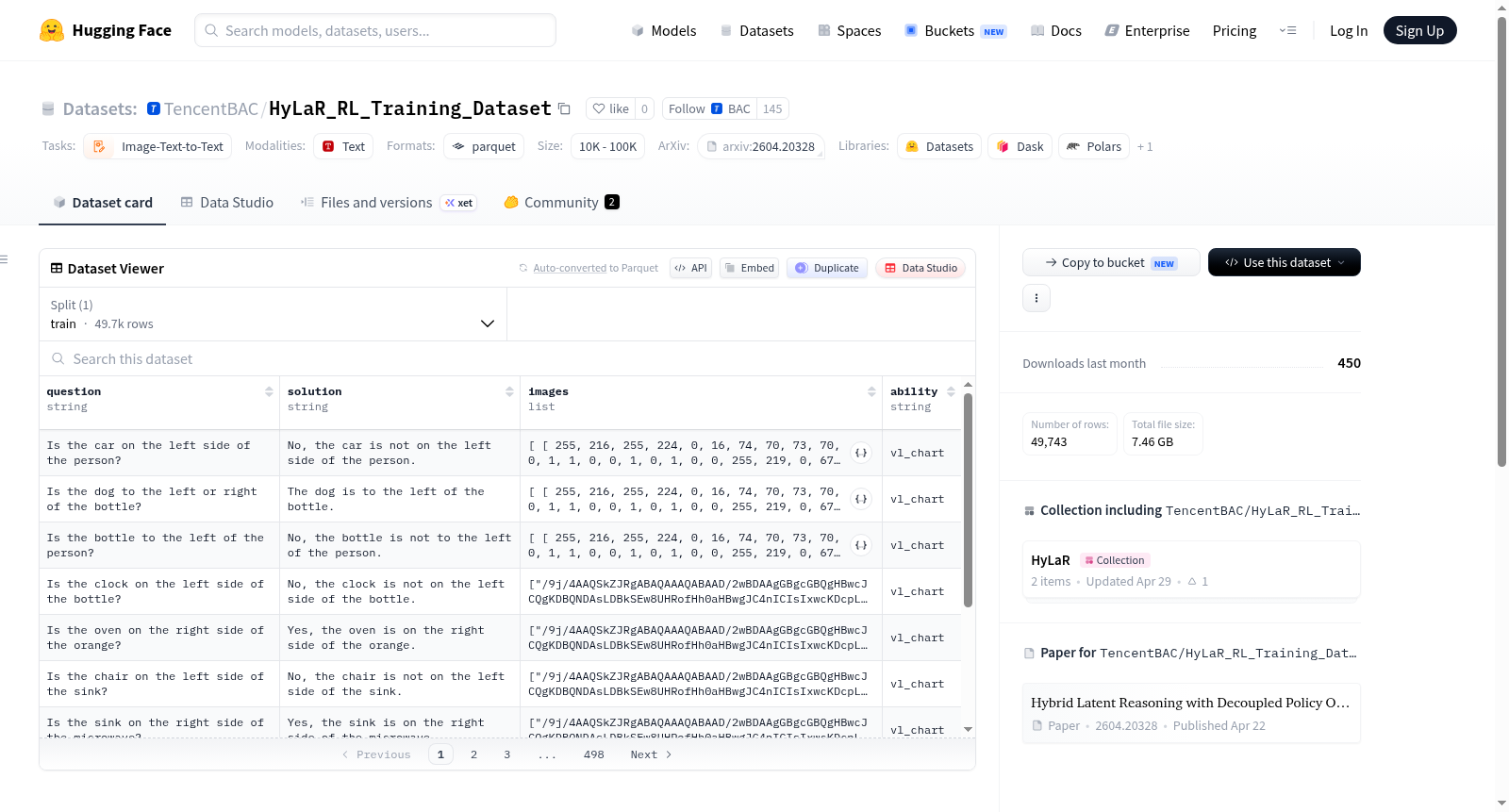
Task: Click the parquet format tag
Action: 484,146
